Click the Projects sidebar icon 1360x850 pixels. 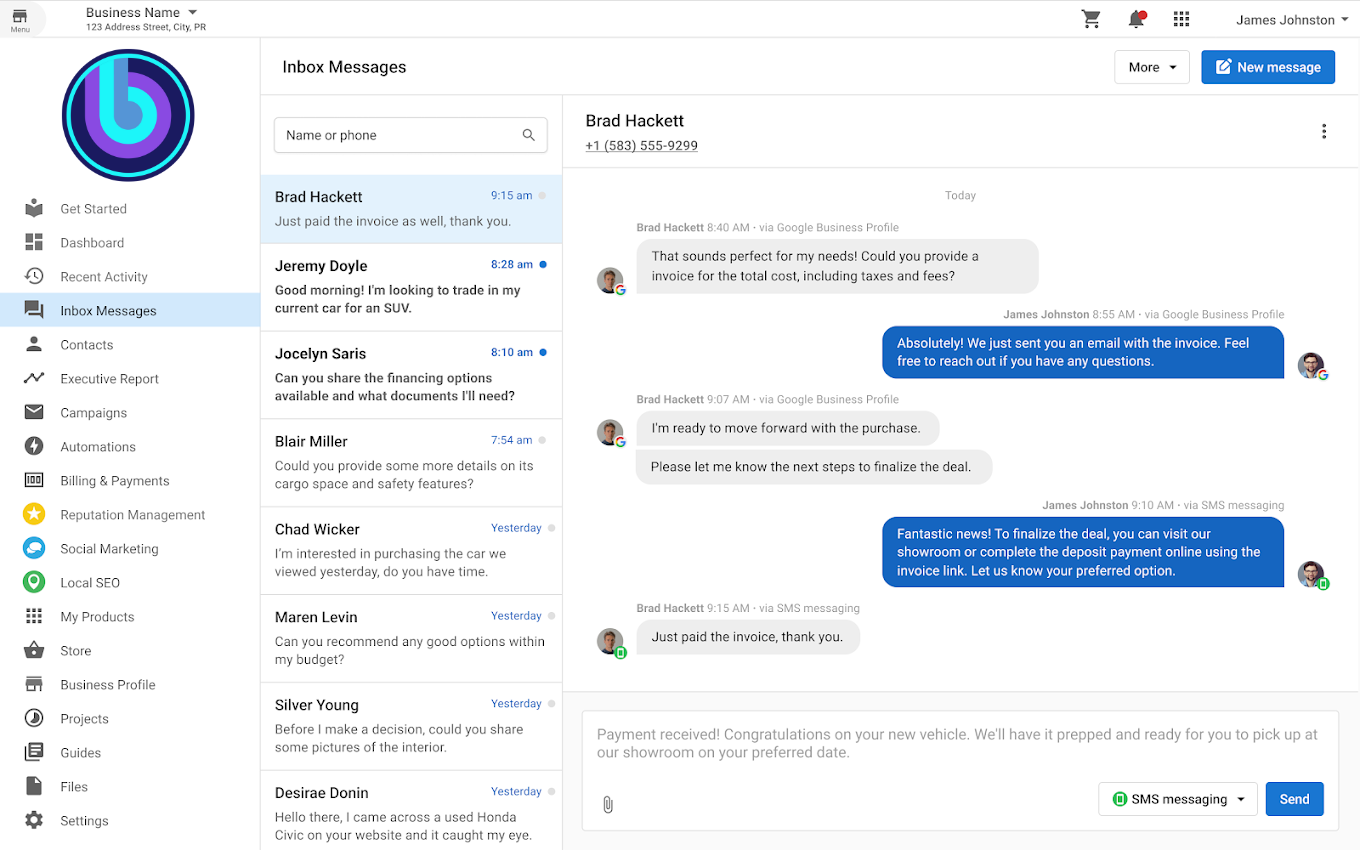click(x=34, y=719)
